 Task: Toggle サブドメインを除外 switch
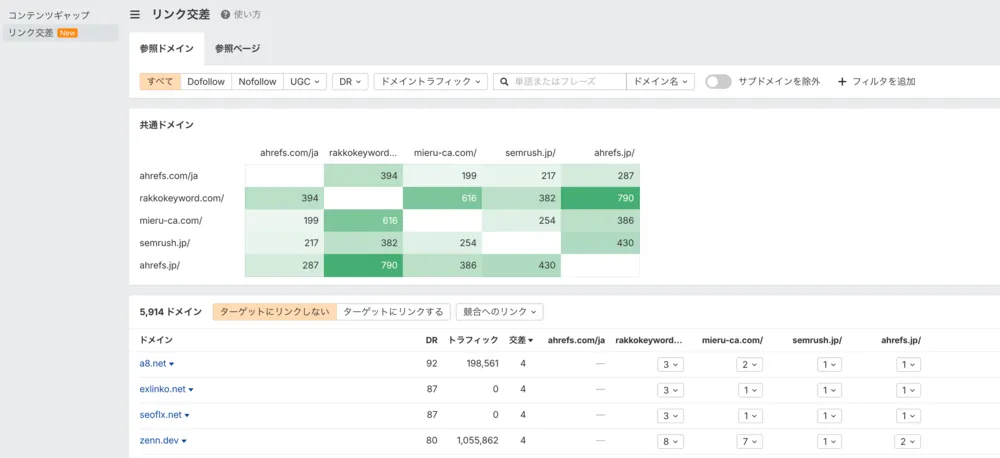tap(718, 82)
